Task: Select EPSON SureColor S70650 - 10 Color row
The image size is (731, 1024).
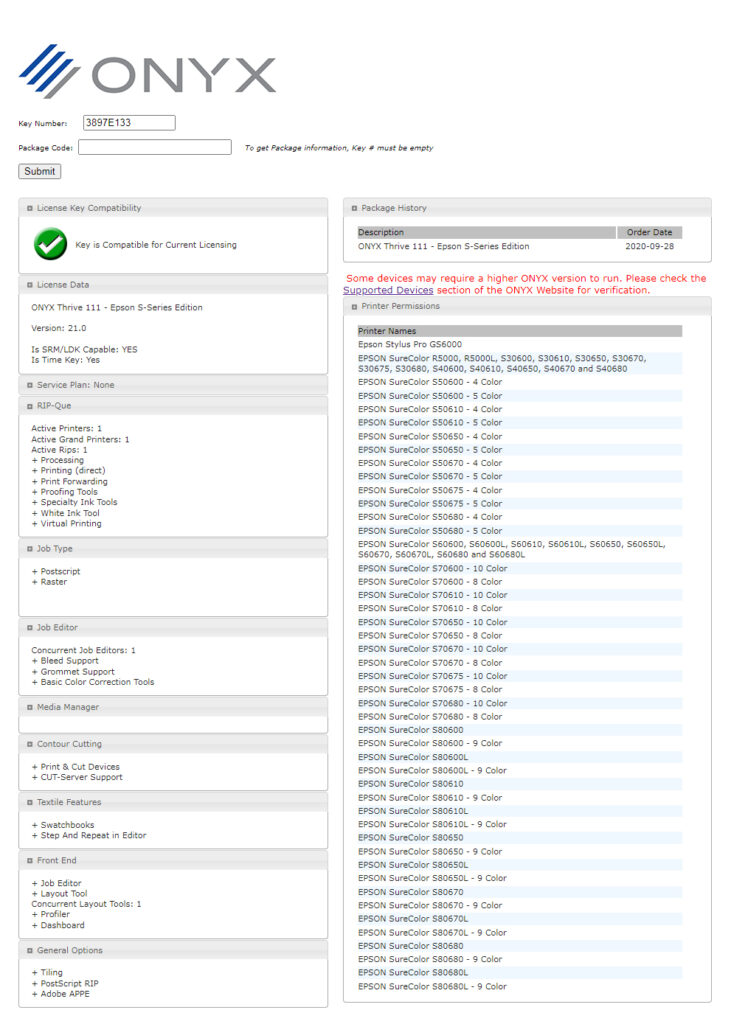Action: tap(519, 622)
